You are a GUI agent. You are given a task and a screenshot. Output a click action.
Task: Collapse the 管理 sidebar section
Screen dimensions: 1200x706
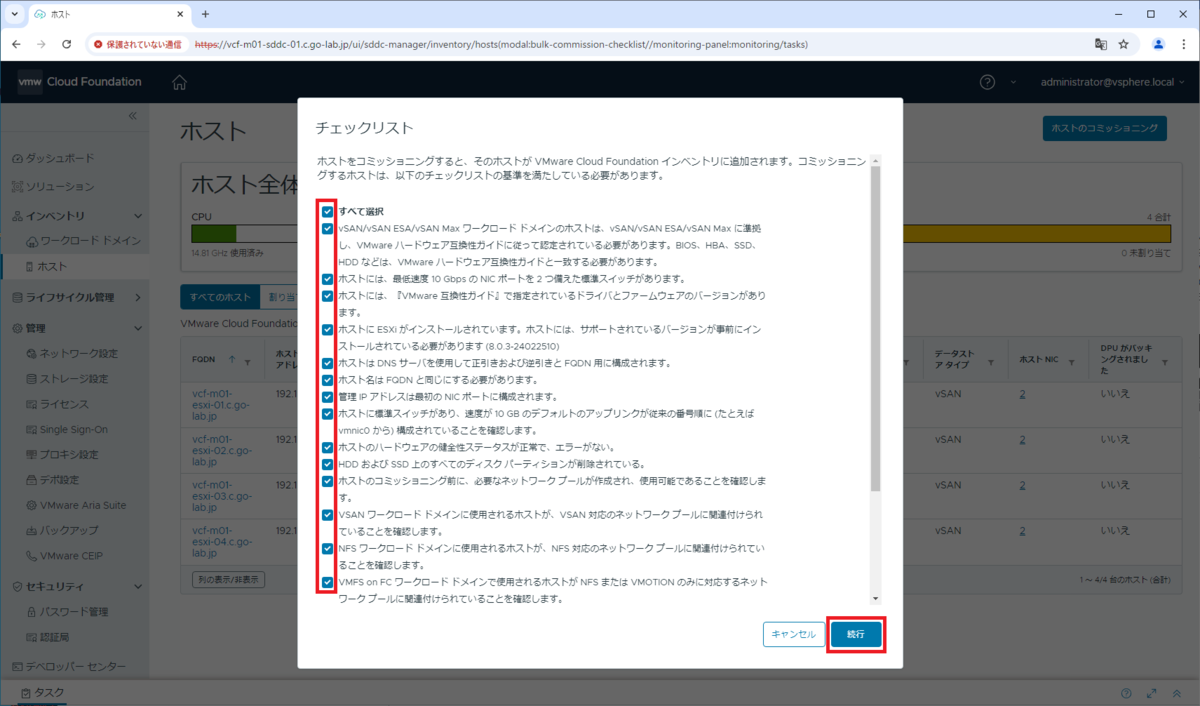tap(137, 328)
